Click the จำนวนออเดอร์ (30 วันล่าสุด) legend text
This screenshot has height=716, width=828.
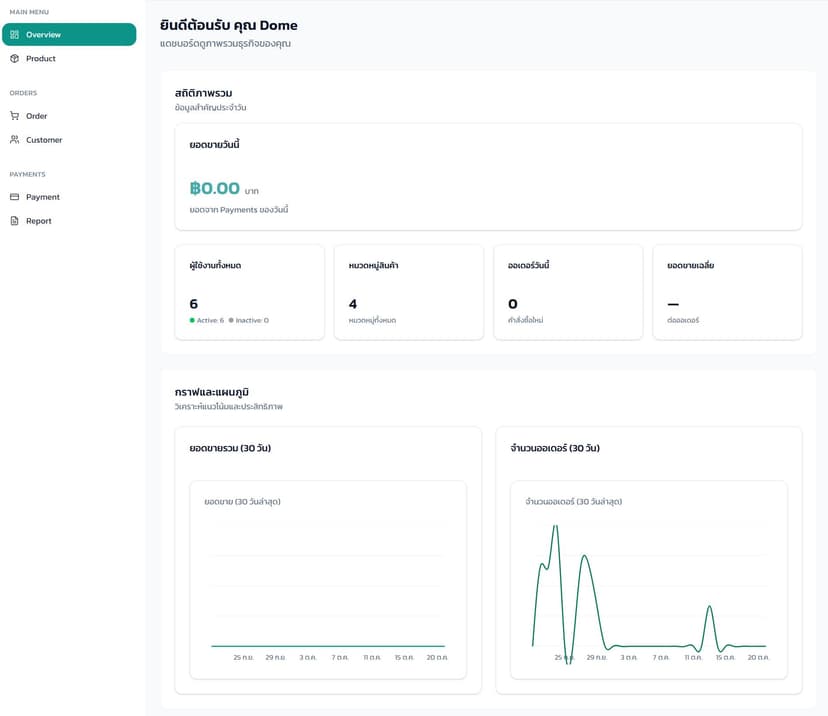pos(573,501)
